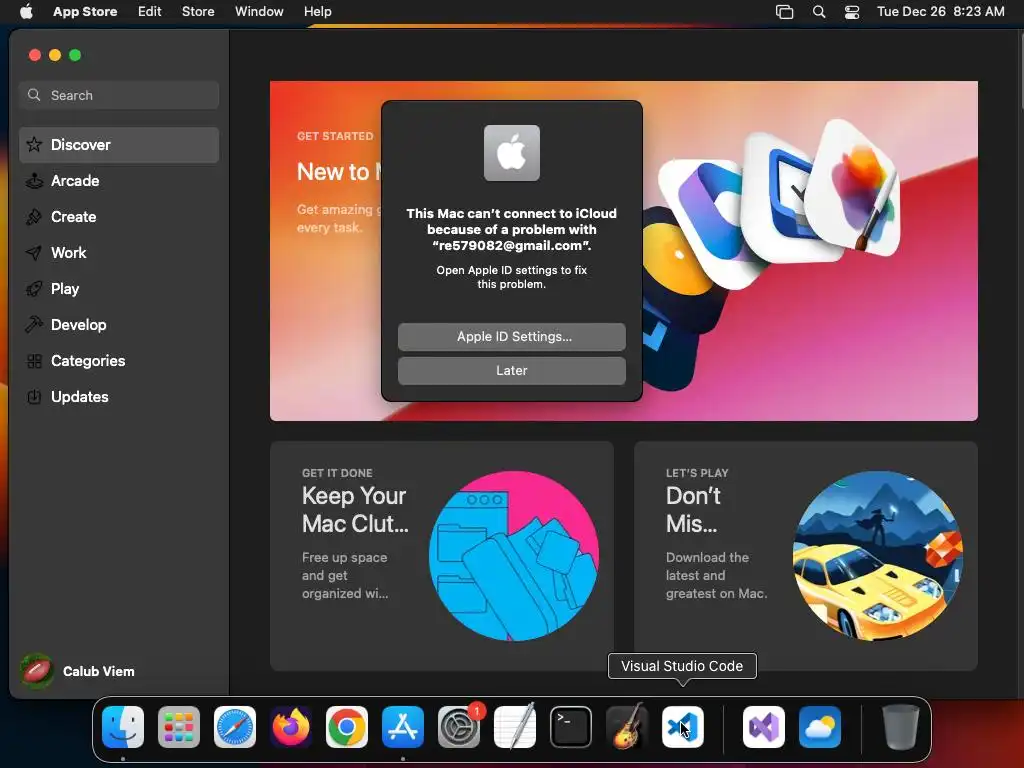This screenshot has width=1024, height=768.
Task: Open Google Chrome from the Dock
Action: (x=347, y=727)
